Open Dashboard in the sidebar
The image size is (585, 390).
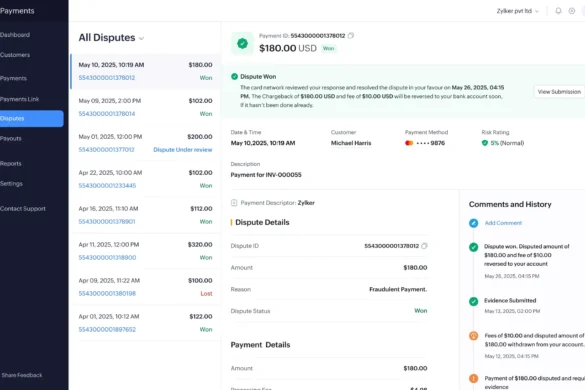(x=15, y=35)
